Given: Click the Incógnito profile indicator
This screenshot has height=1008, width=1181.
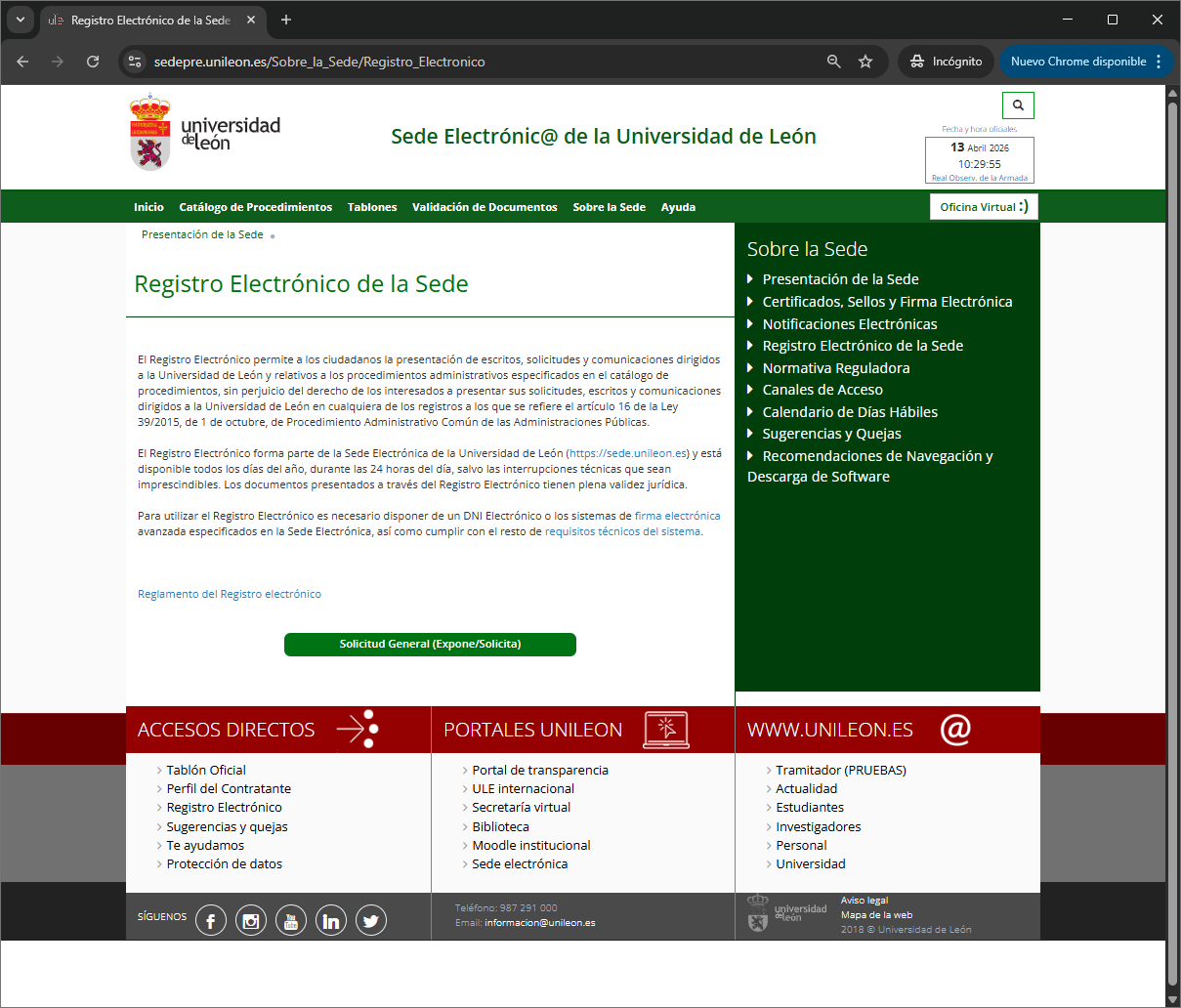Looking at the screenshot, I should [946, 62].
